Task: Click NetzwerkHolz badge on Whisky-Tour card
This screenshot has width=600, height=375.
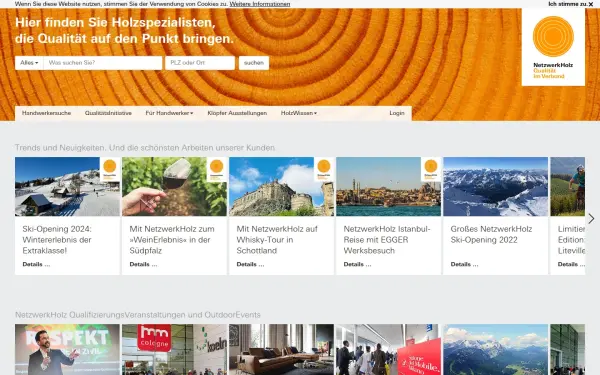Action: (x=324, y=170)
